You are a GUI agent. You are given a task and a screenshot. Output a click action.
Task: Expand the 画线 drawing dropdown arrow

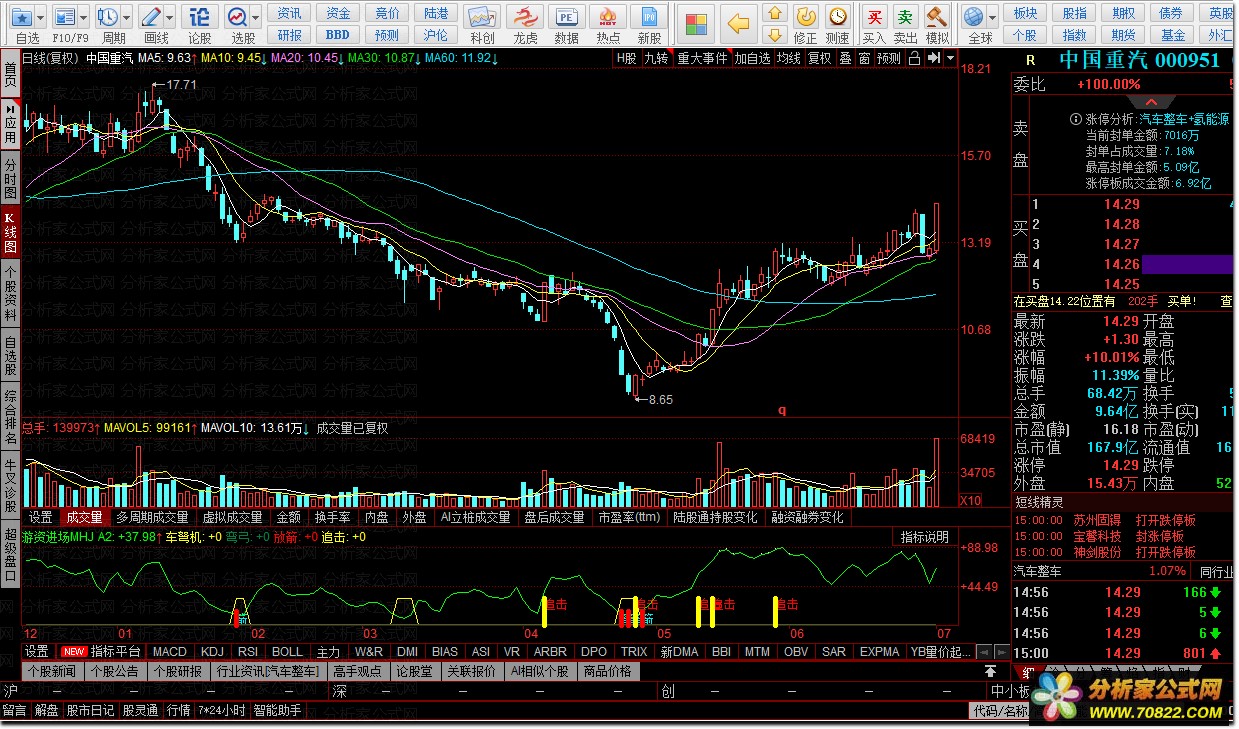point(170,16)
